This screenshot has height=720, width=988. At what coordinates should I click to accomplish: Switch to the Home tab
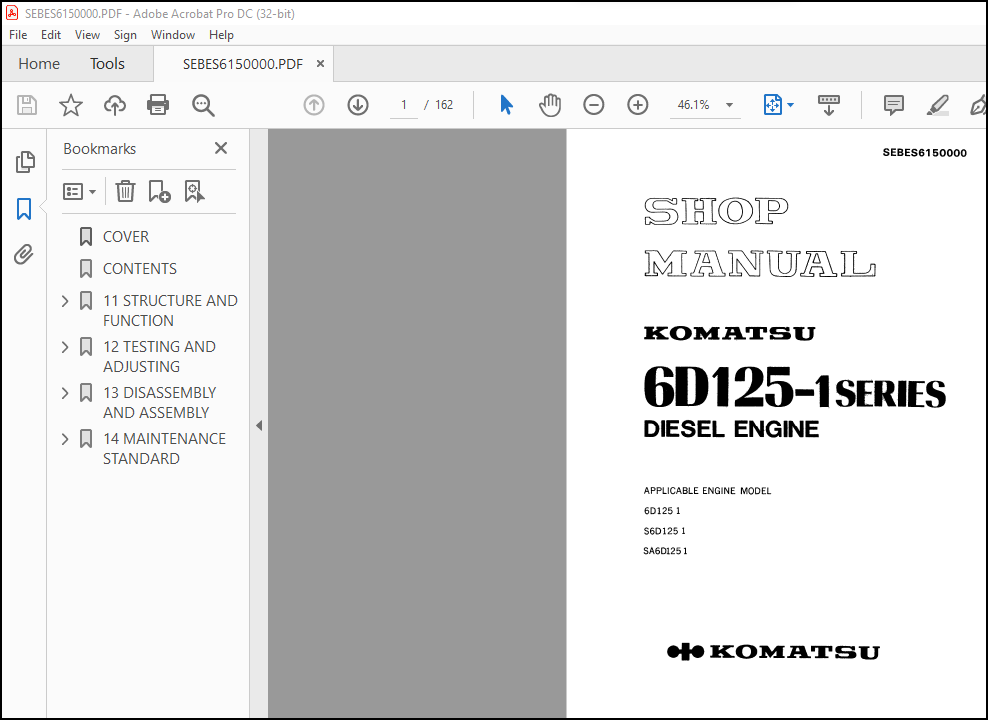tap(39, 64)
